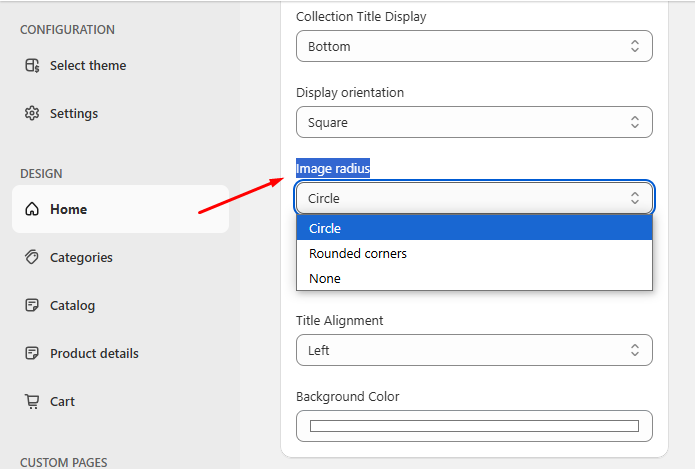Click the Home house icon
The width and height of the screenshot is (695, 469).
pyautogui.click(x=32, y=209)
